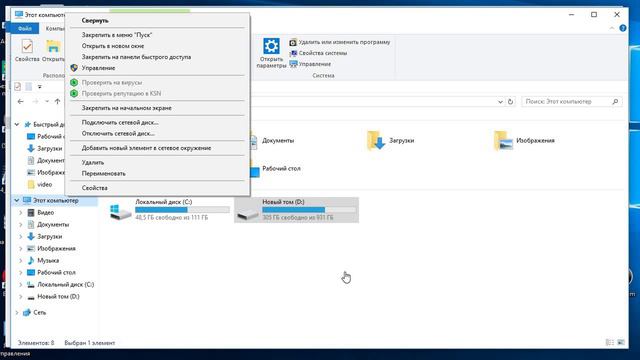Choose Подключить сетевой диск...

(158, 122)
